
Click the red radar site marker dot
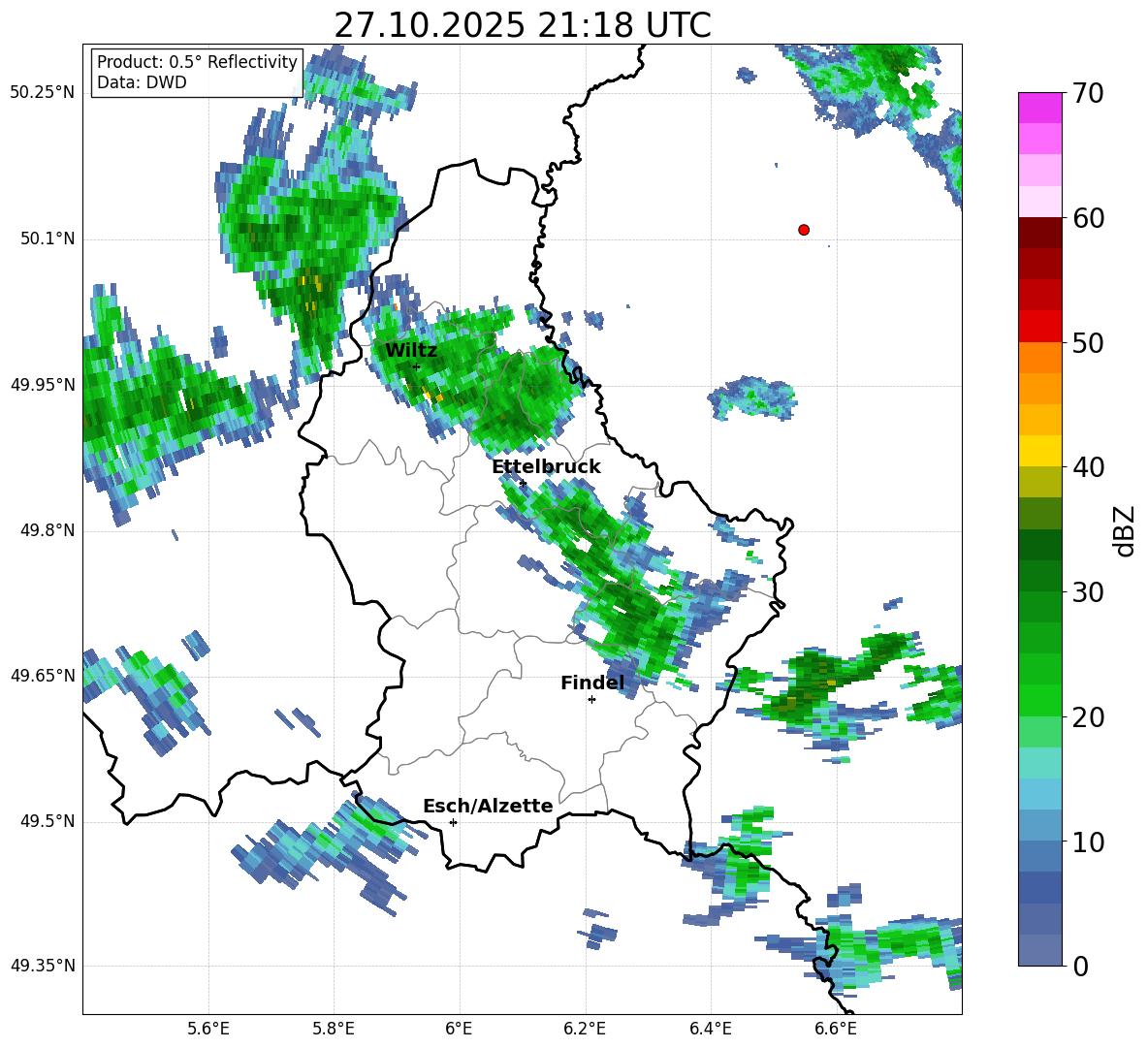tap(804, 230)
